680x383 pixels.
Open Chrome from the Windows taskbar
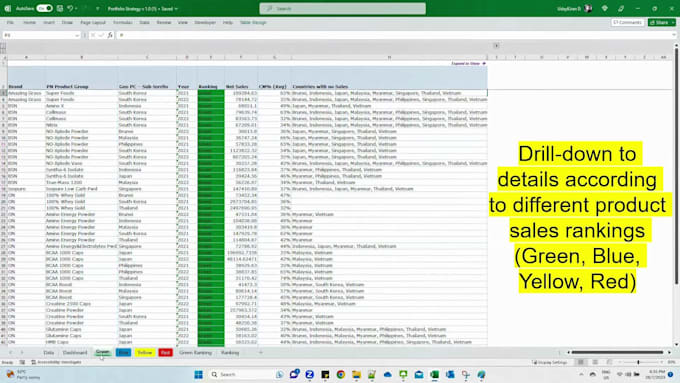[340, 374]
